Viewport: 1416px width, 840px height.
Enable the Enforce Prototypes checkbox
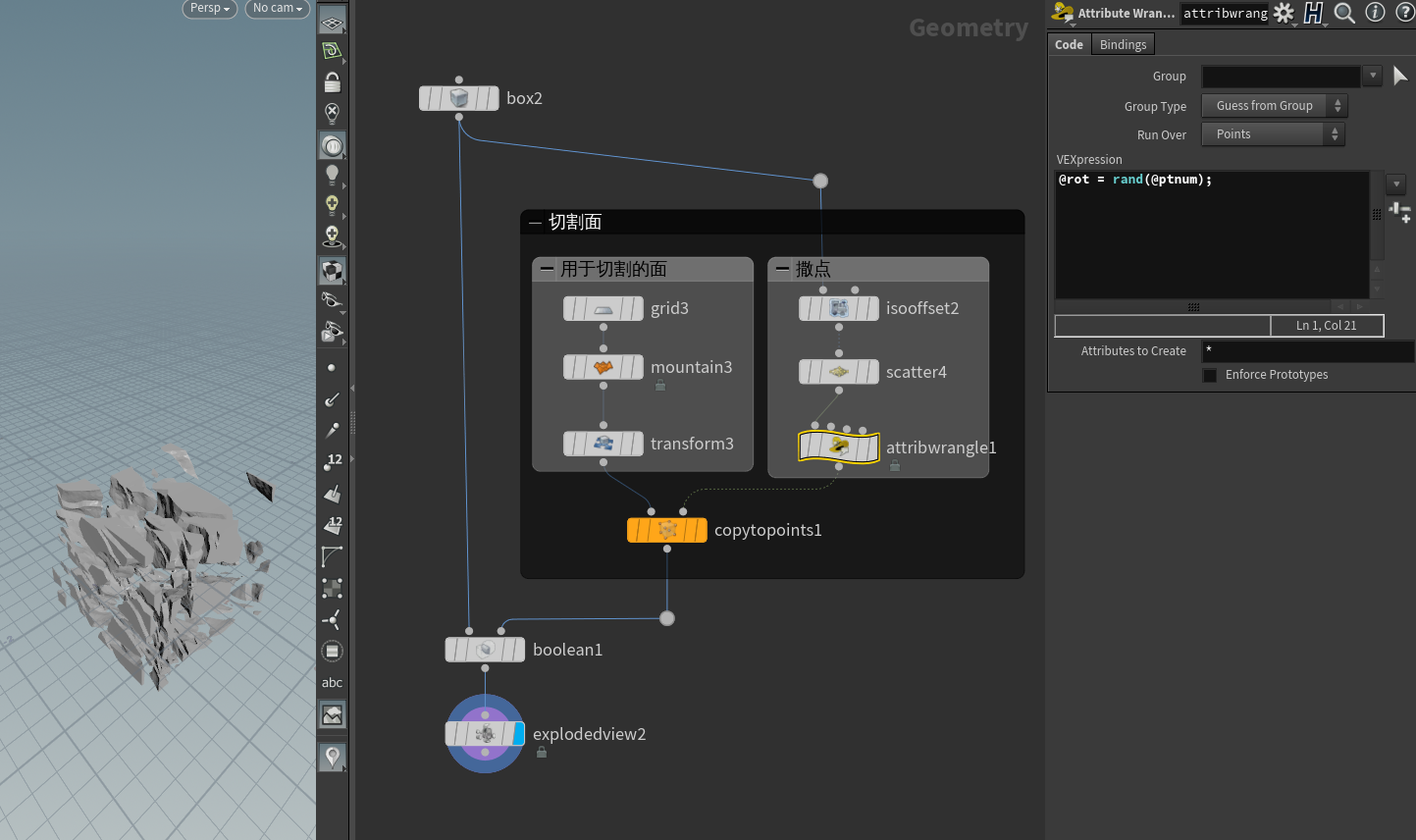coord(1210,376)
